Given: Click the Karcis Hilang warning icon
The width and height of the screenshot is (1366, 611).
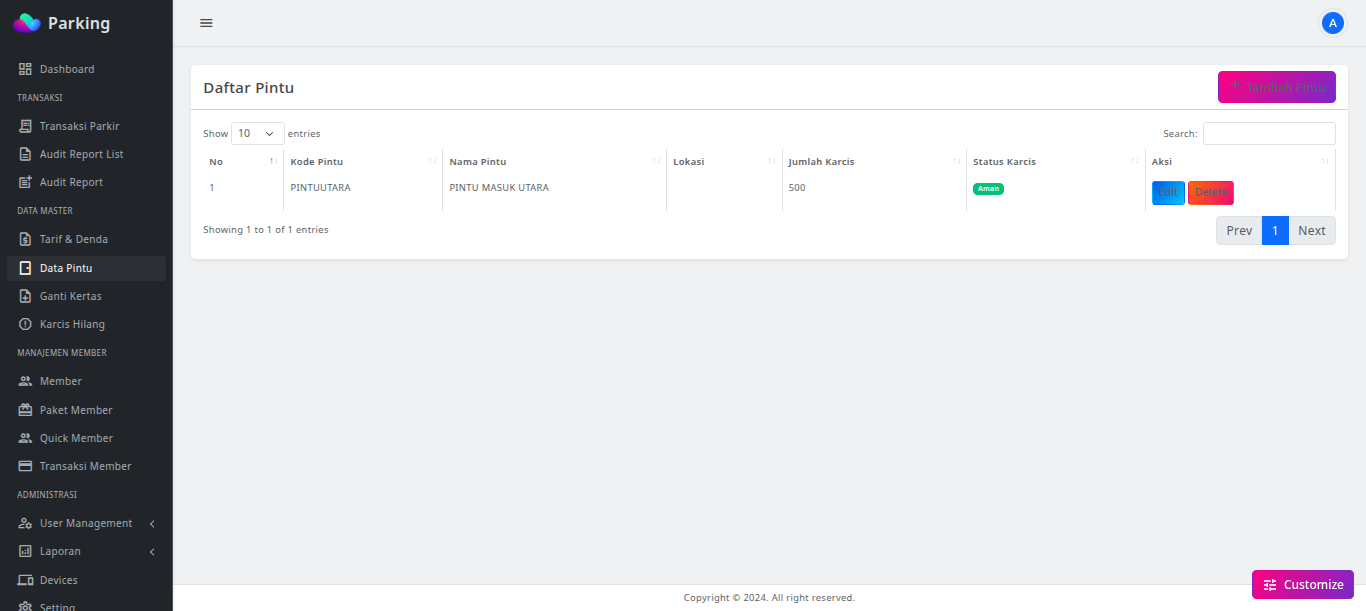Looking at the screenshot, I should 26,324.
